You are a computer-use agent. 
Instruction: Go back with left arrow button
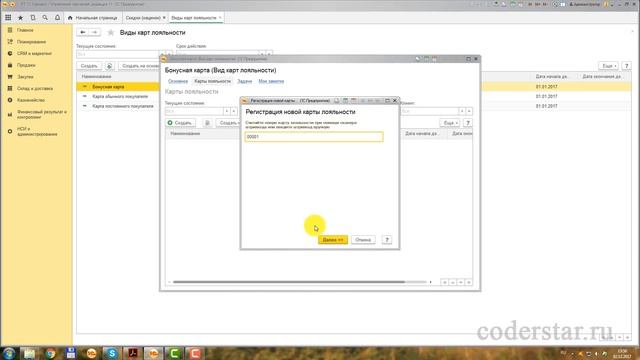82,32
